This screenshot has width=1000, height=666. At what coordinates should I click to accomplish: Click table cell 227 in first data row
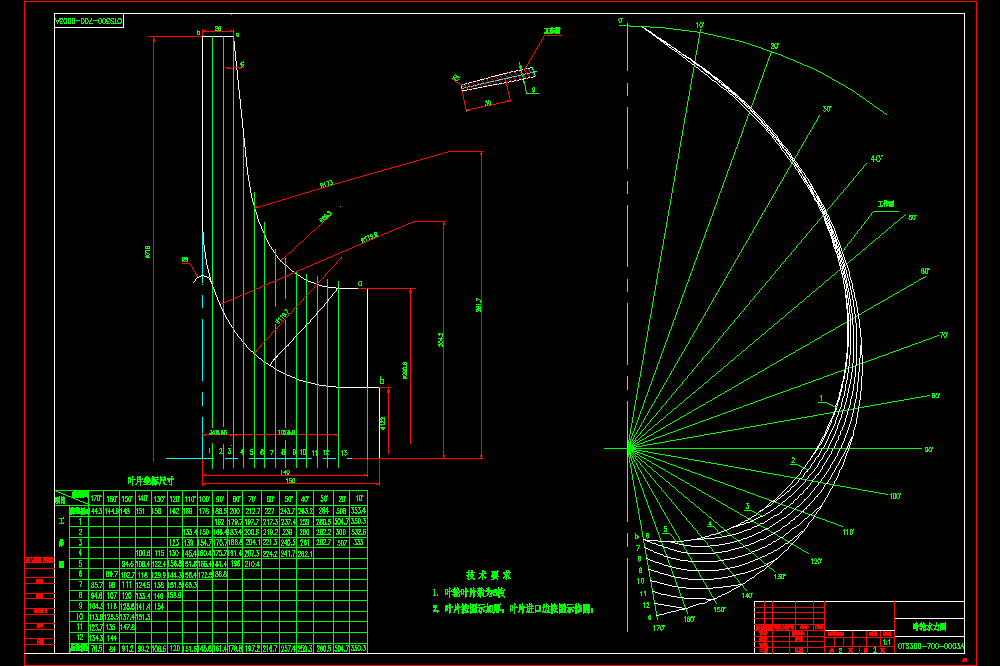269,511
